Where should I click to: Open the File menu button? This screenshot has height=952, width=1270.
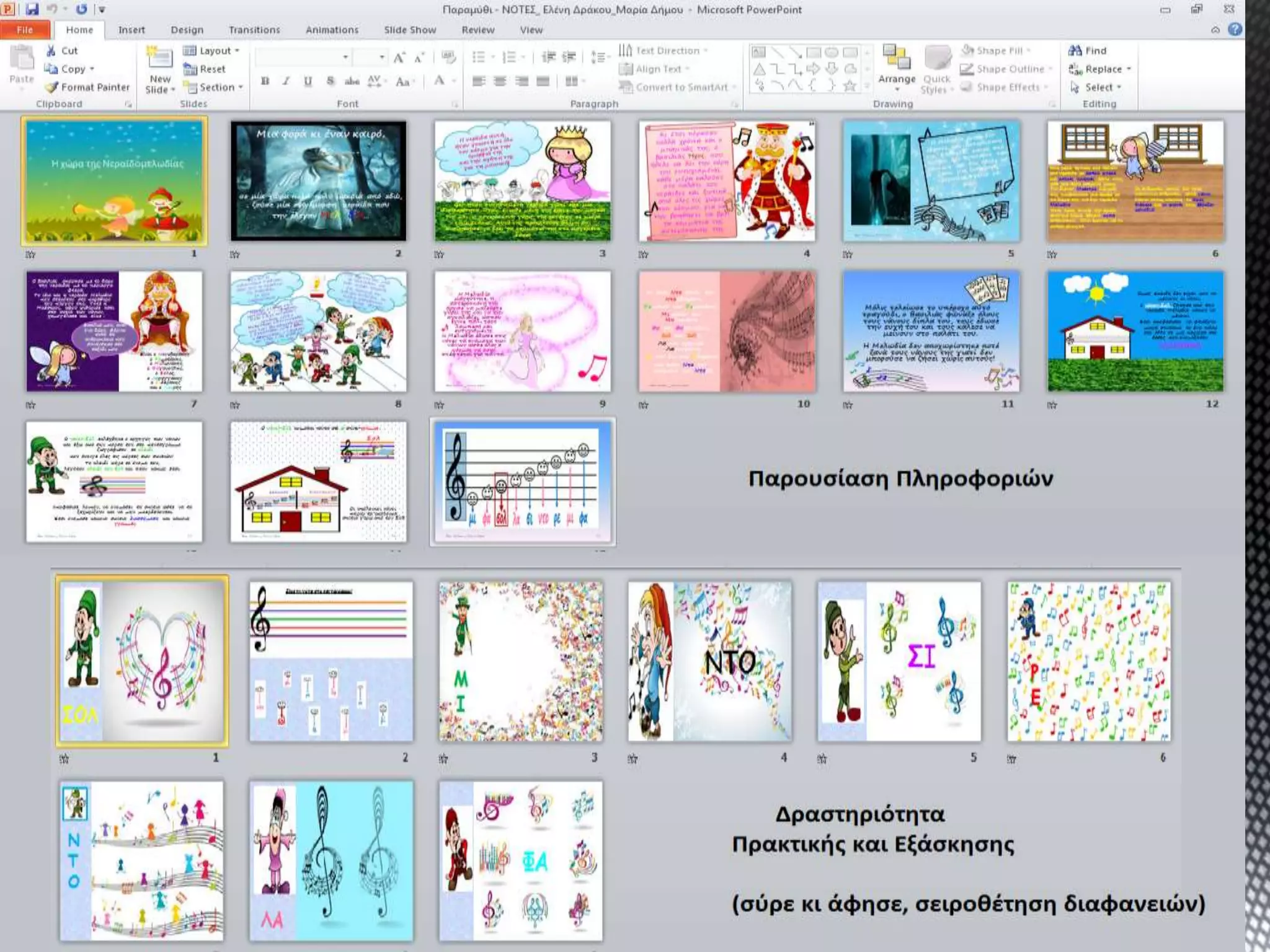click(x=25, y=30)
